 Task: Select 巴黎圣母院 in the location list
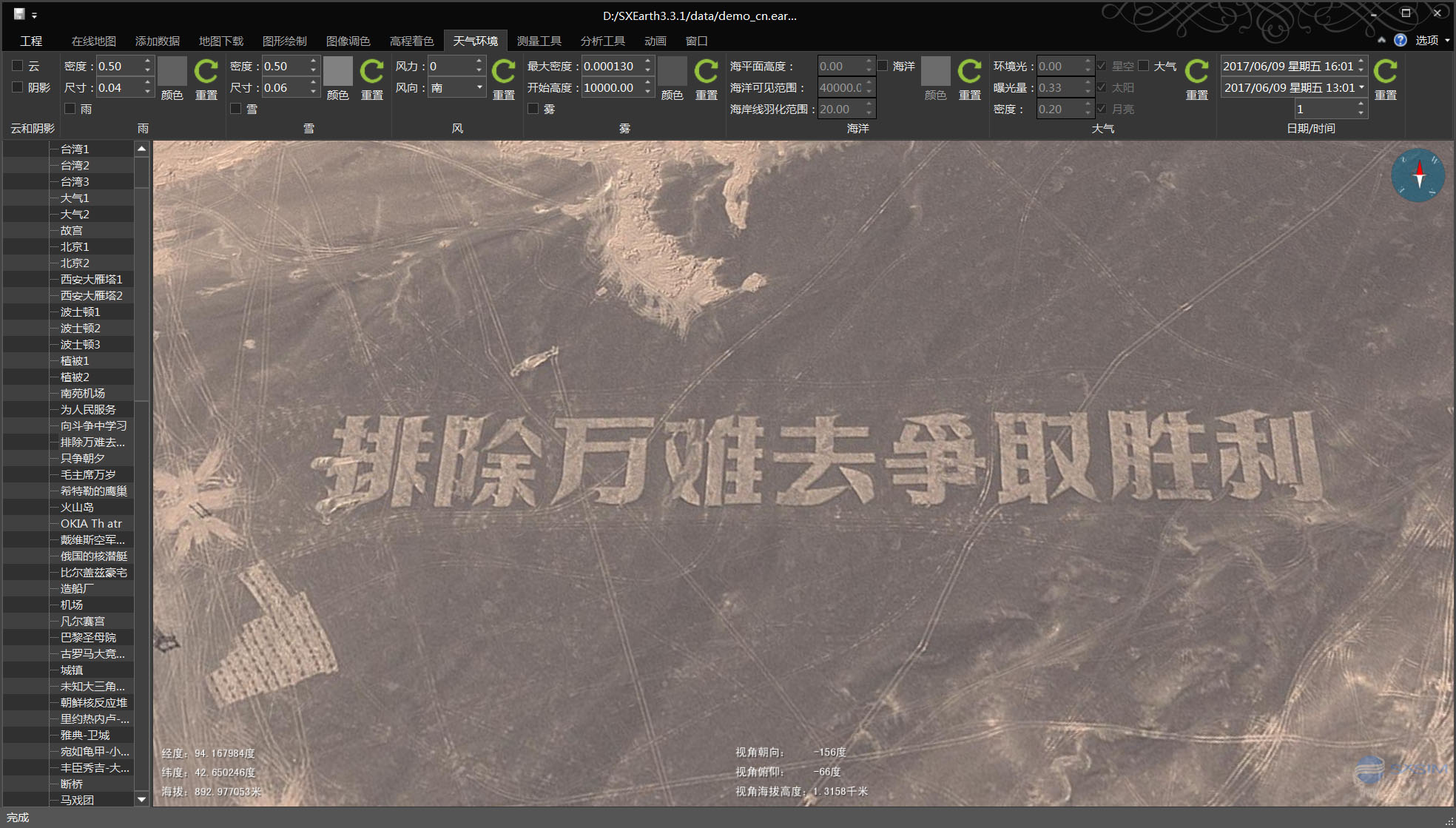click(88, 637)
